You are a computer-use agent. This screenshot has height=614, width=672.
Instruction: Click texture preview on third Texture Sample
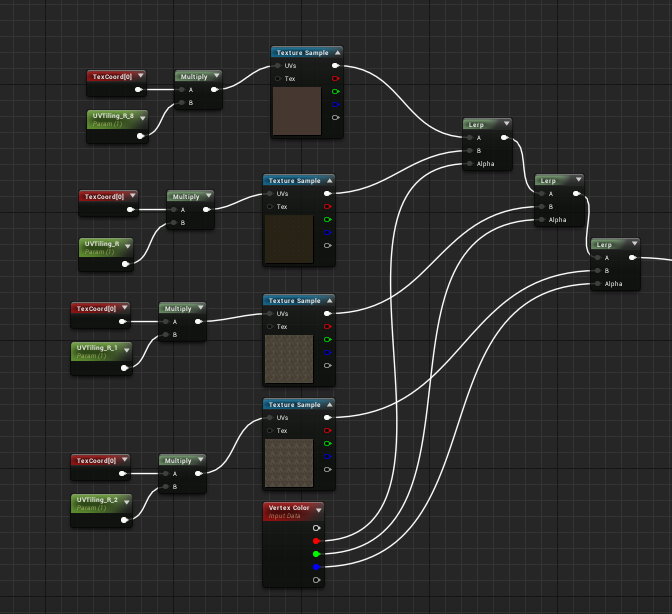(x=289, y=359)
